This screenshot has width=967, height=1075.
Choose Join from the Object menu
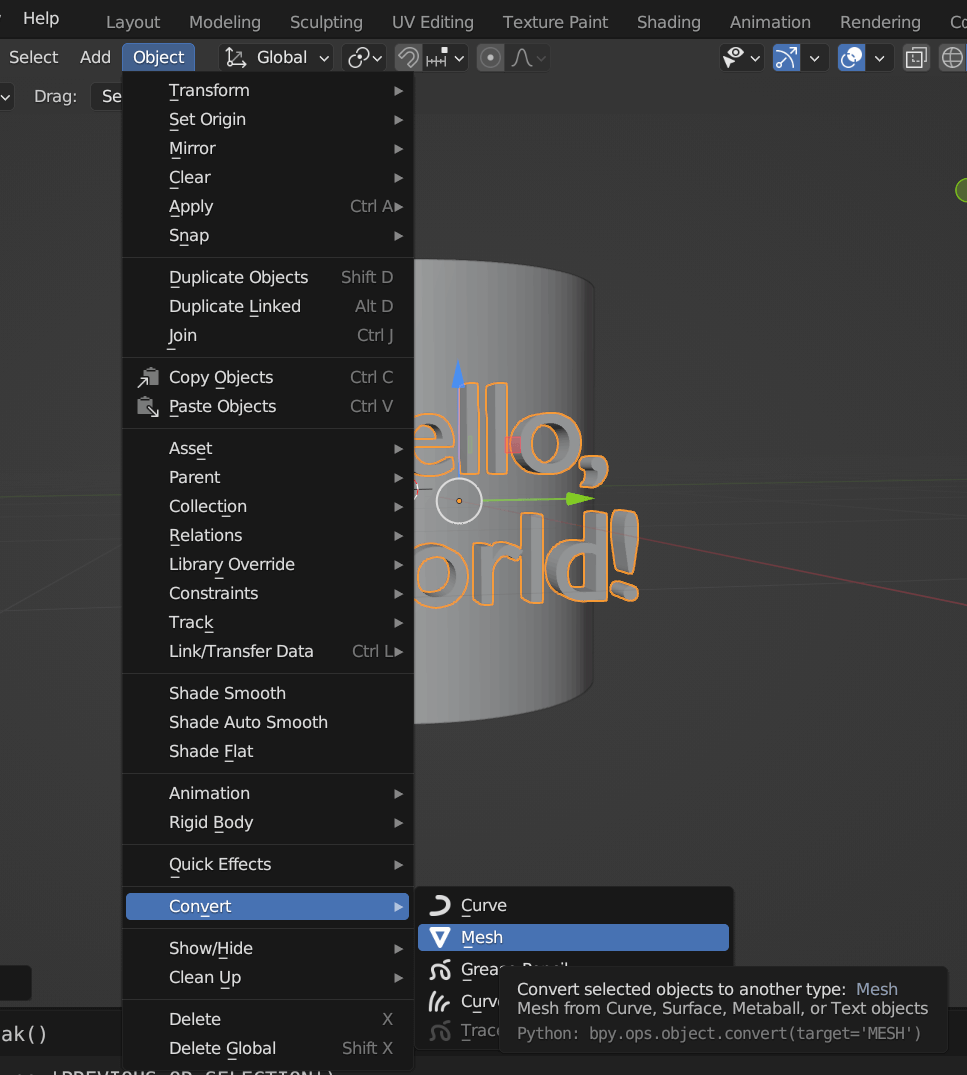(267, 335)
